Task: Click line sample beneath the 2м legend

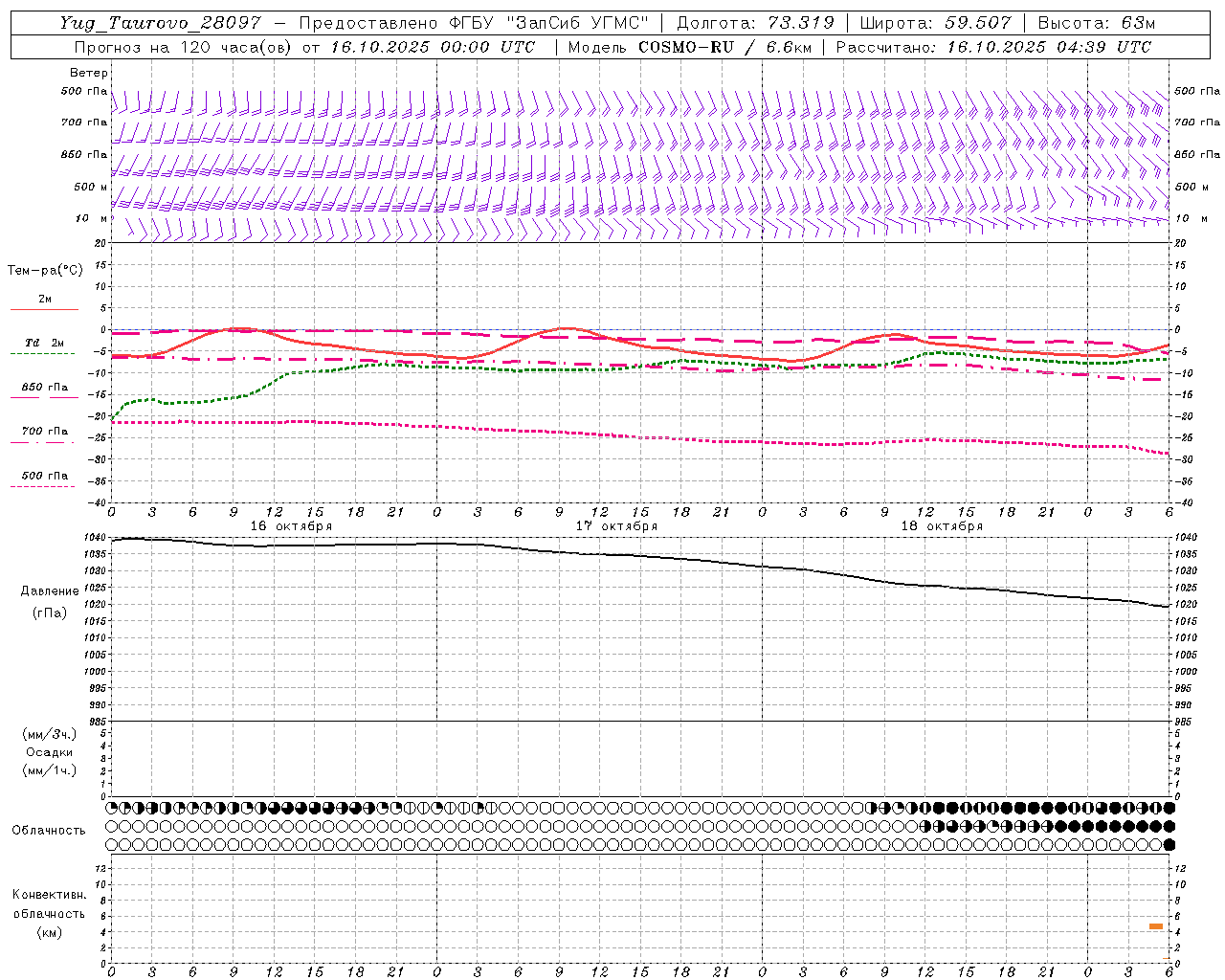Action: [x=44, y=310]
